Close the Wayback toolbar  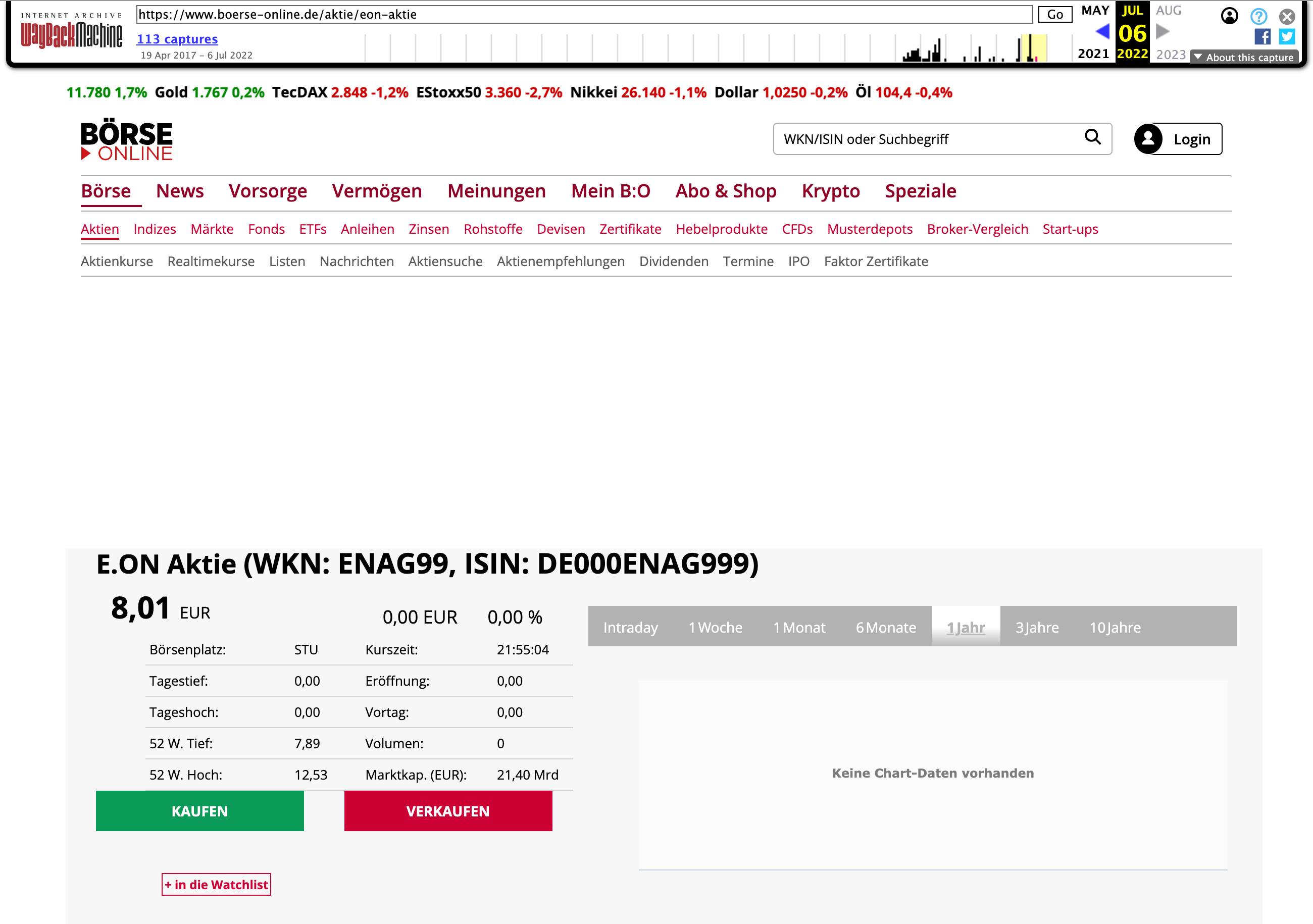coord(1287,16)
